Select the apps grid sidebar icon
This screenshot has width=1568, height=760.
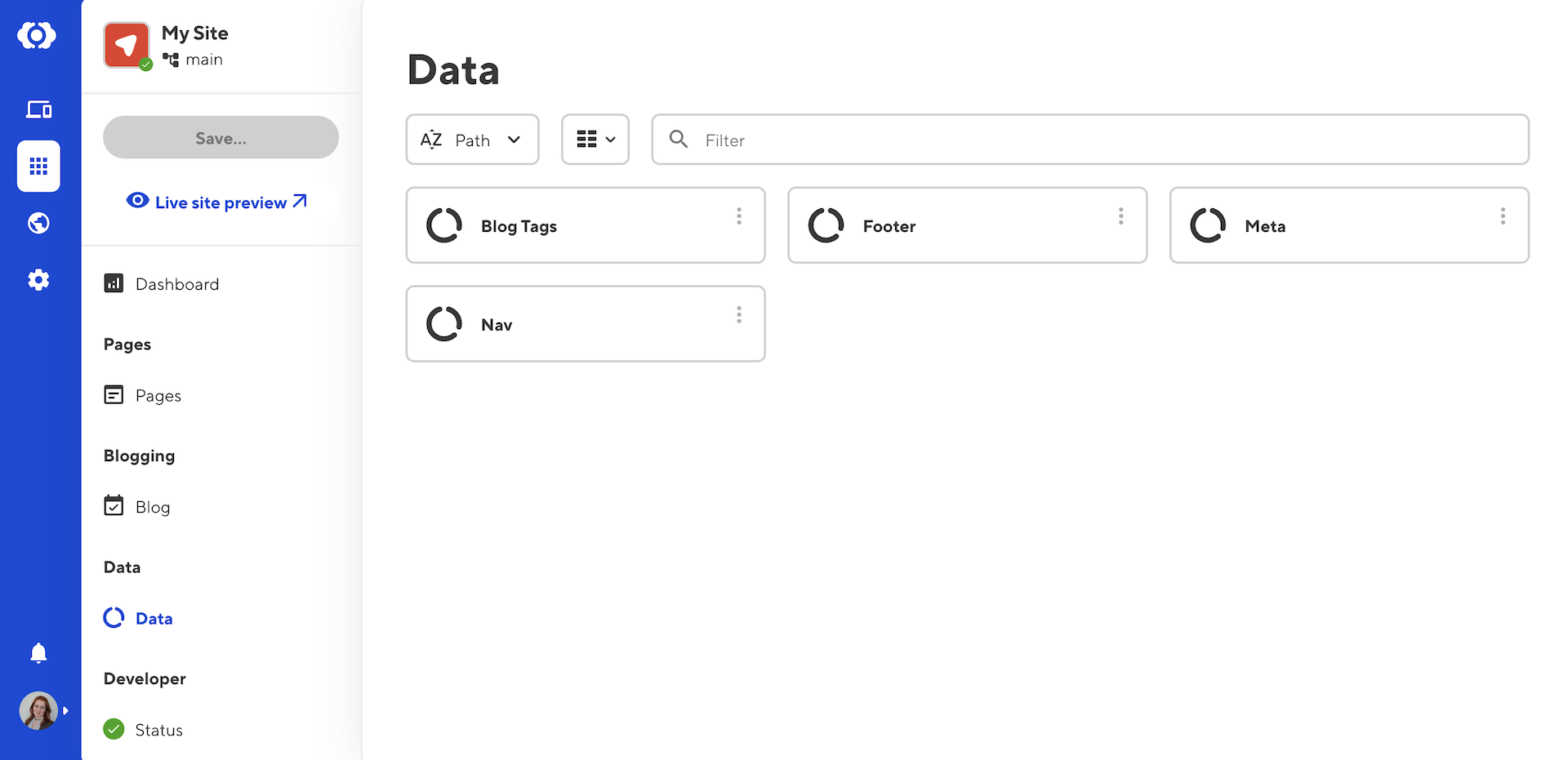38,167
